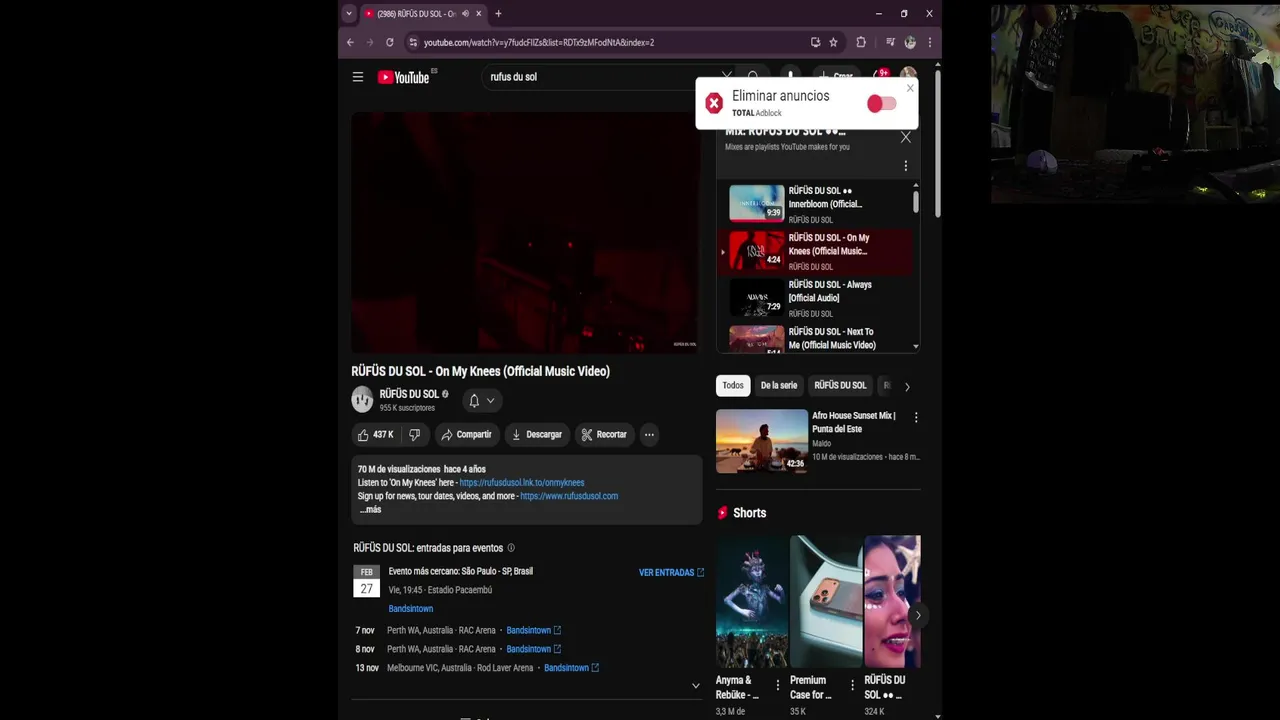Click the video player area
Image resolution: width=1280 pixels, height=720 pixels.
pyautogui.click(x=525, y=232)
